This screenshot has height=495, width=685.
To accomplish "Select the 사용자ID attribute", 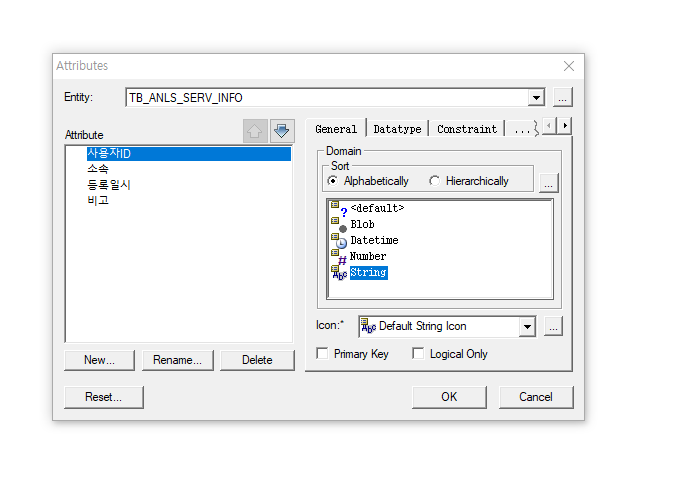I will coord(189,154).
